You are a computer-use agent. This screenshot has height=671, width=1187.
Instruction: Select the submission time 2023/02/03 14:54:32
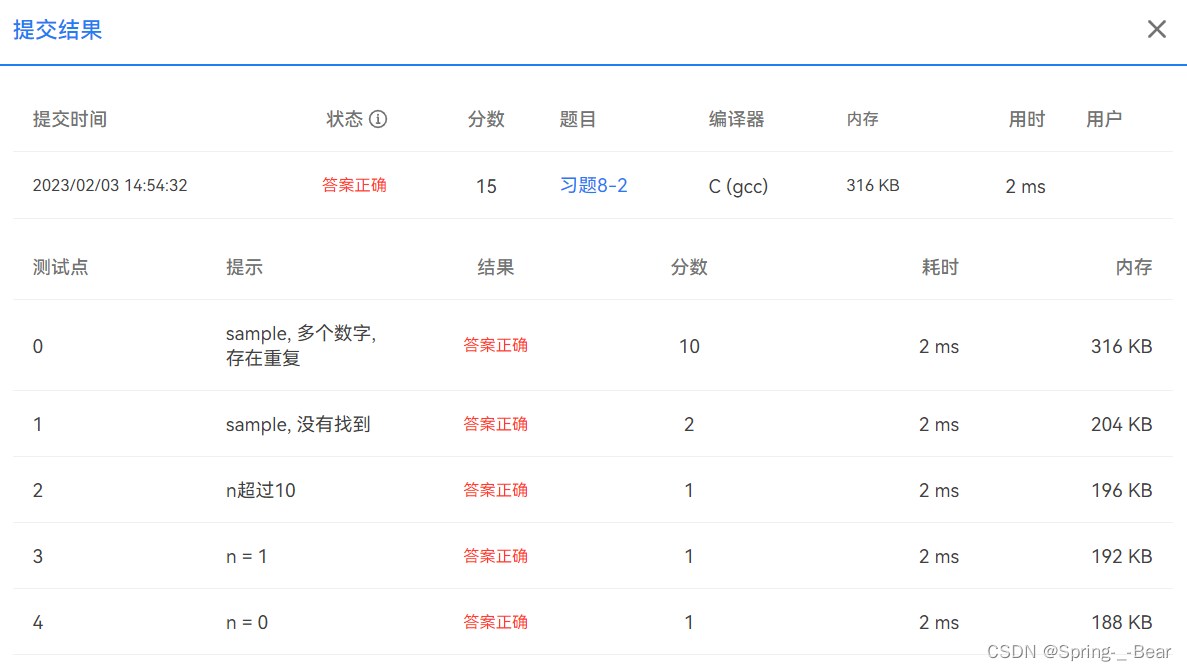click(x=110, y=186)
